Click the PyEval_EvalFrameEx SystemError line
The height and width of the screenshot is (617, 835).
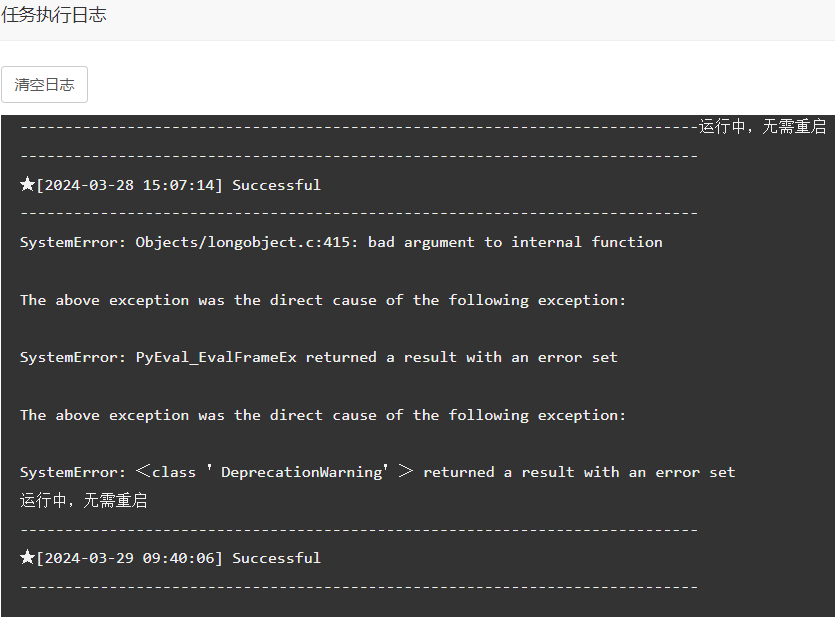(x=318, y=357)
